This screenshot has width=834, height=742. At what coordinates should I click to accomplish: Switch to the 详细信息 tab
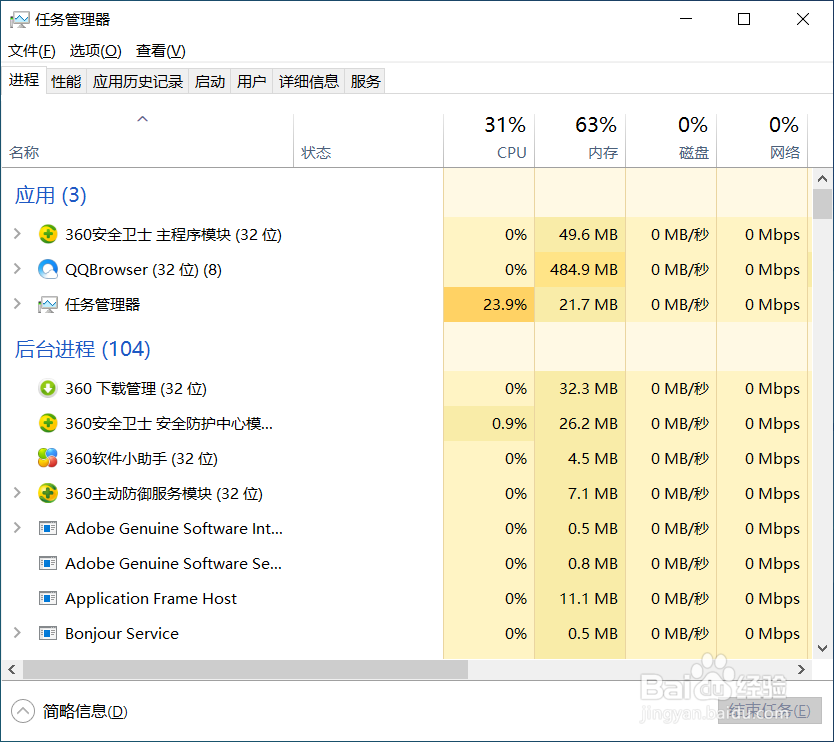pyautogui.click(x=309, y=82)
